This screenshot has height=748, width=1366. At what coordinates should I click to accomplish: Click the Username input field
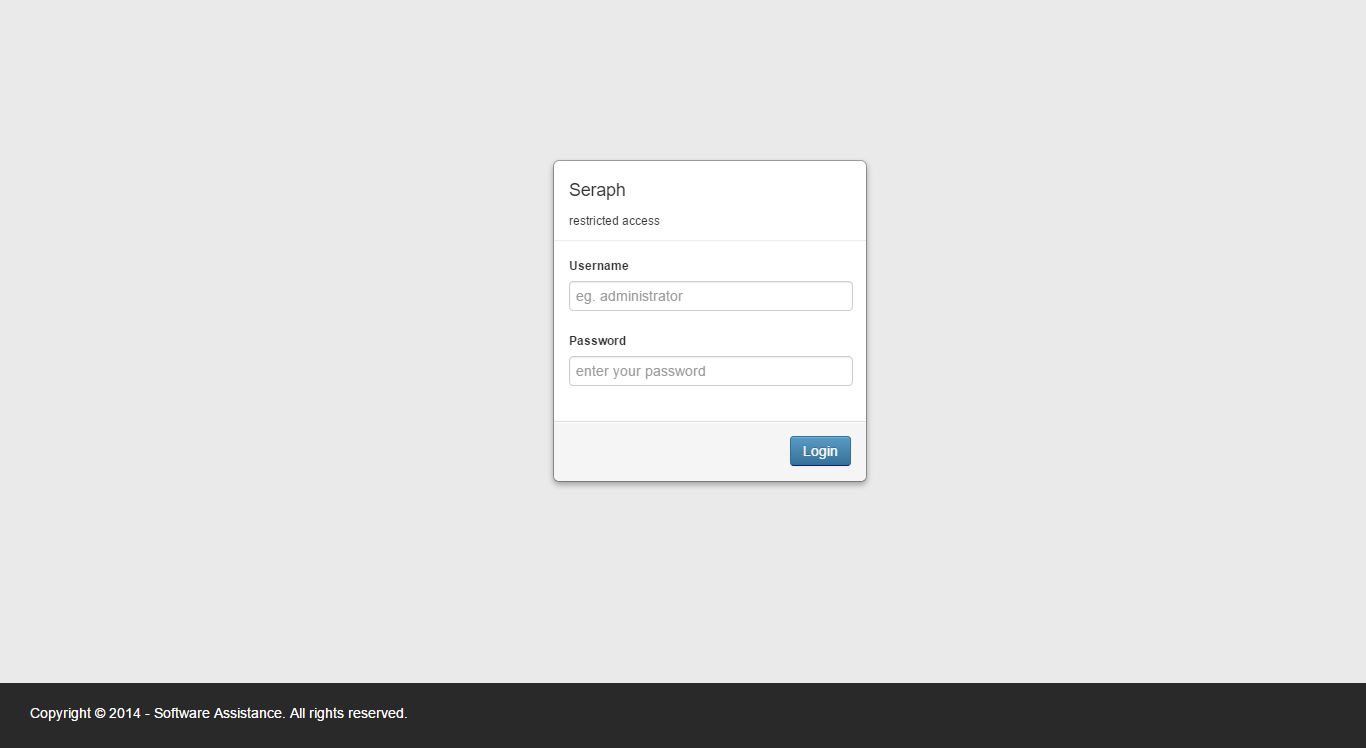click(x=710, y=296)
